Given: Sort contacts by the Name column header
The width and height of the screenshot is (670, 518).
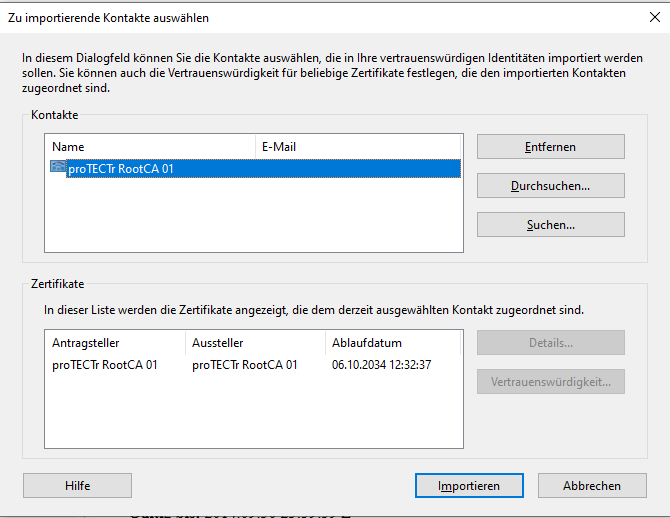Looking at the screenshot, I should 150,147.
